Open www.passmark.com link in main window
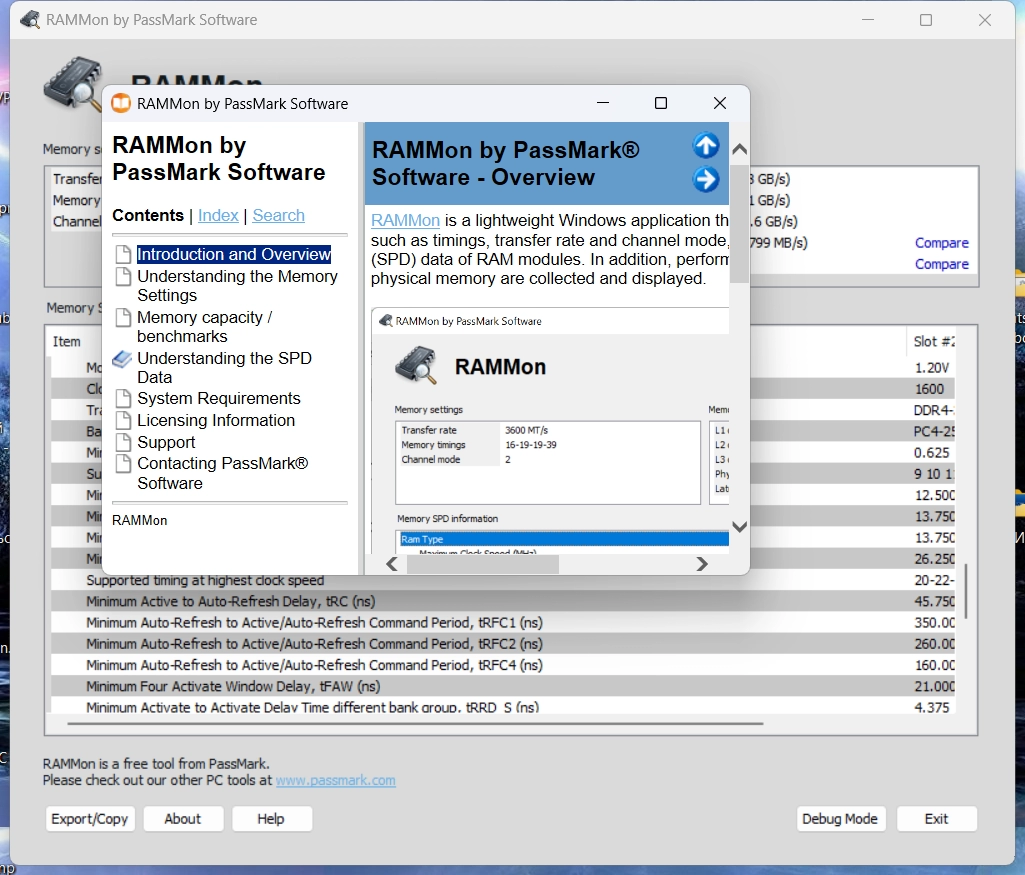This screenshot has width=1025, height=875. point(335,780)
